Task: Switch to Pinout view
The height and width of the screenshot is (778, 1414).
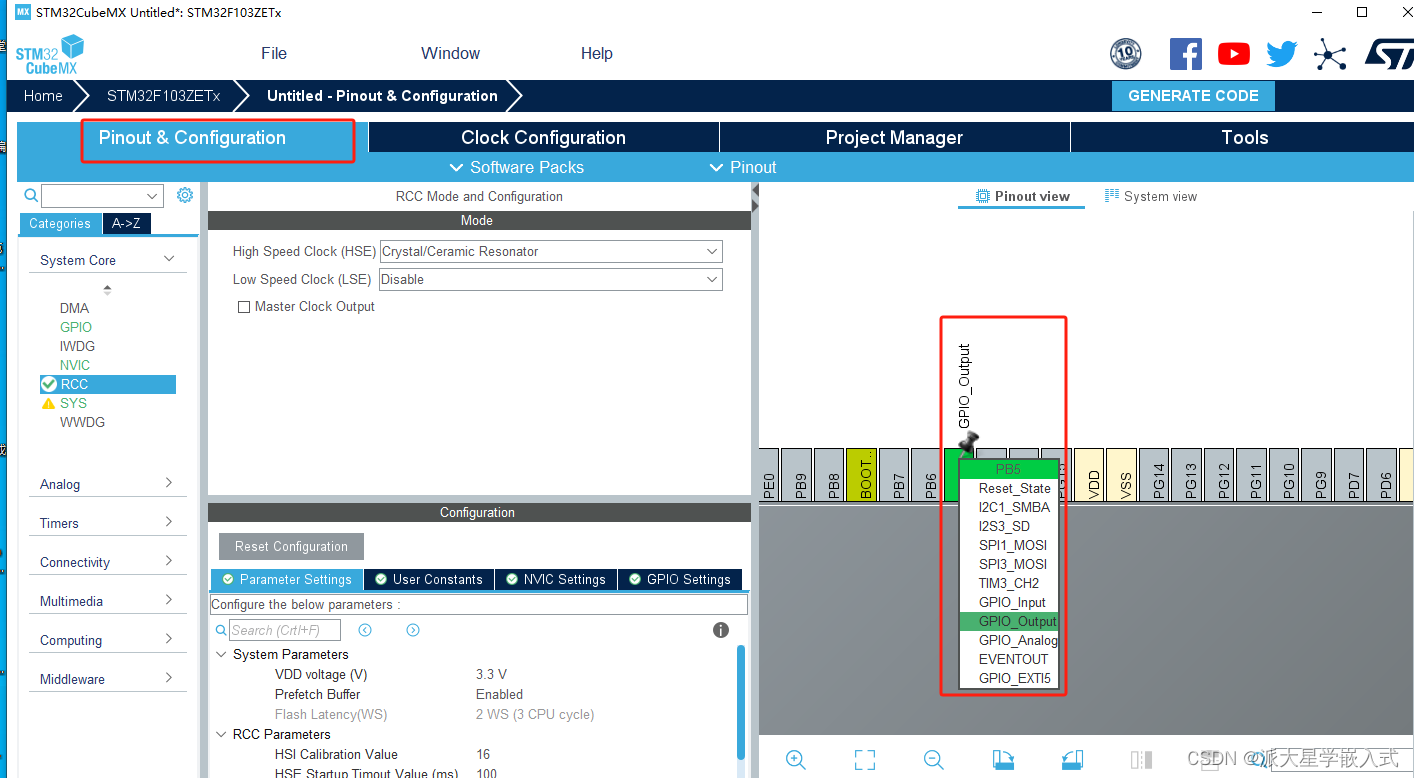Action: 1023,196
